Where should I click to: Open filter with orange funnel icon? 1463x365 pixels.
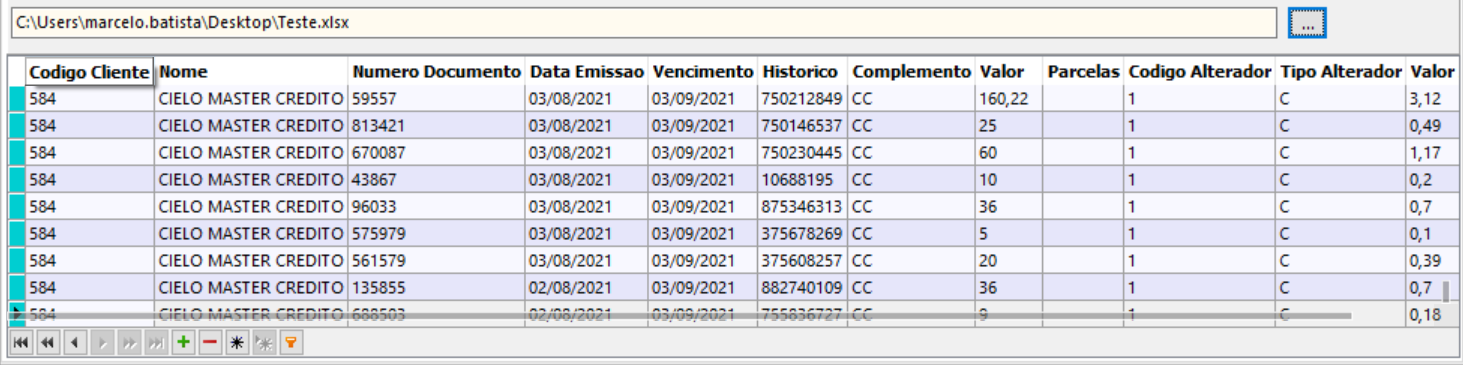pyautogui.click(x=291, y=343)
